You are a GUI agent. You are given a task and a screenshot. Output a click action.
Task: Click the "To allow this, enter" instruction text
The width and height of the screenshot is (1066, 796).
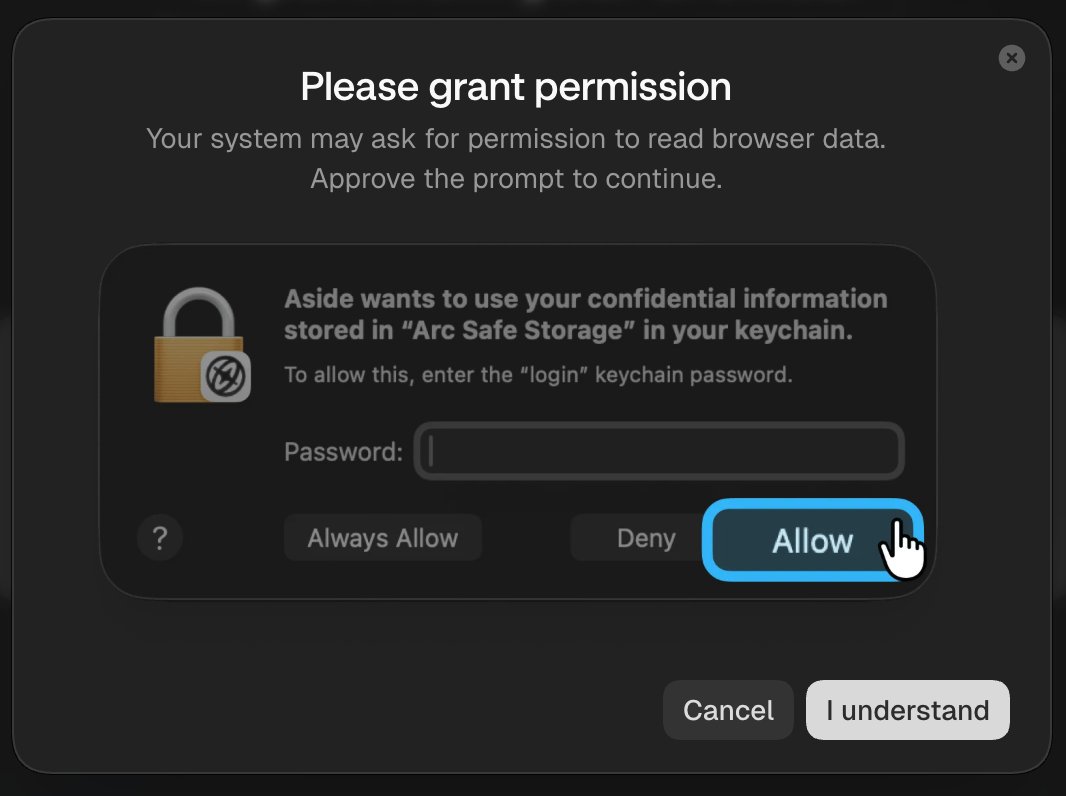(x=538, y=375)
